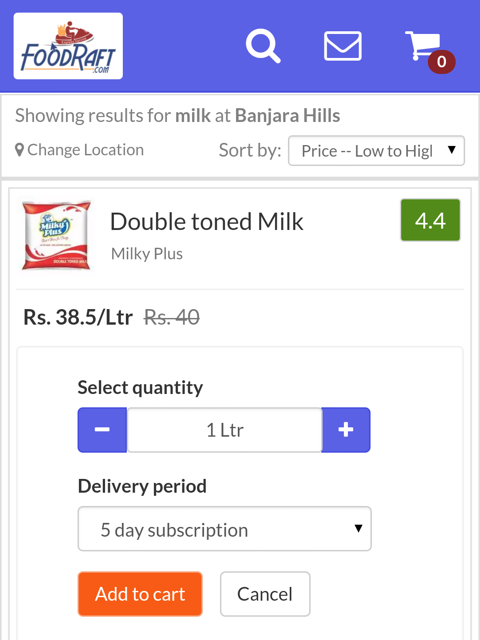Open the Double toned Milk product title
The image size is (480, 640).
coord(207,222)
